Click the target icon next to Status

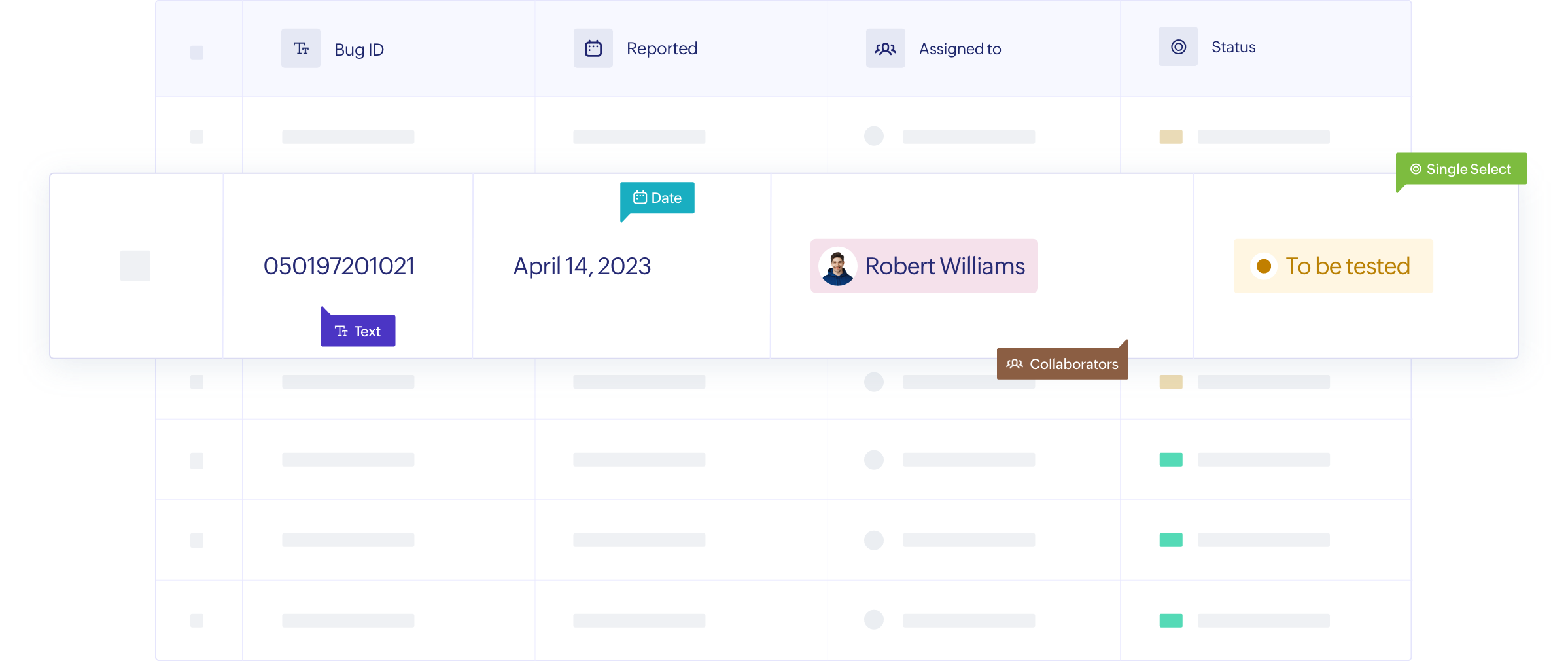pos(1177,46)
